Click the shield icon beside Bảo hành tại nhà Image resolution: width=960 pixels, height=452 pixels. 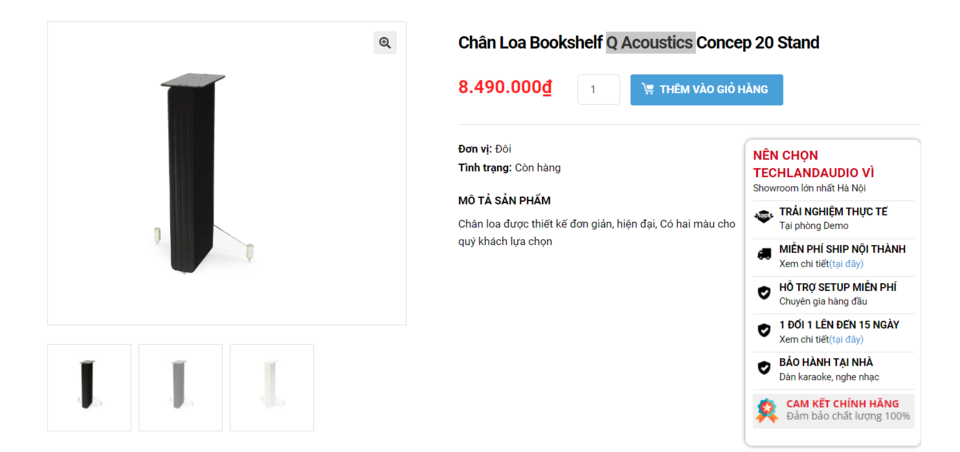[x=763, y=368]
